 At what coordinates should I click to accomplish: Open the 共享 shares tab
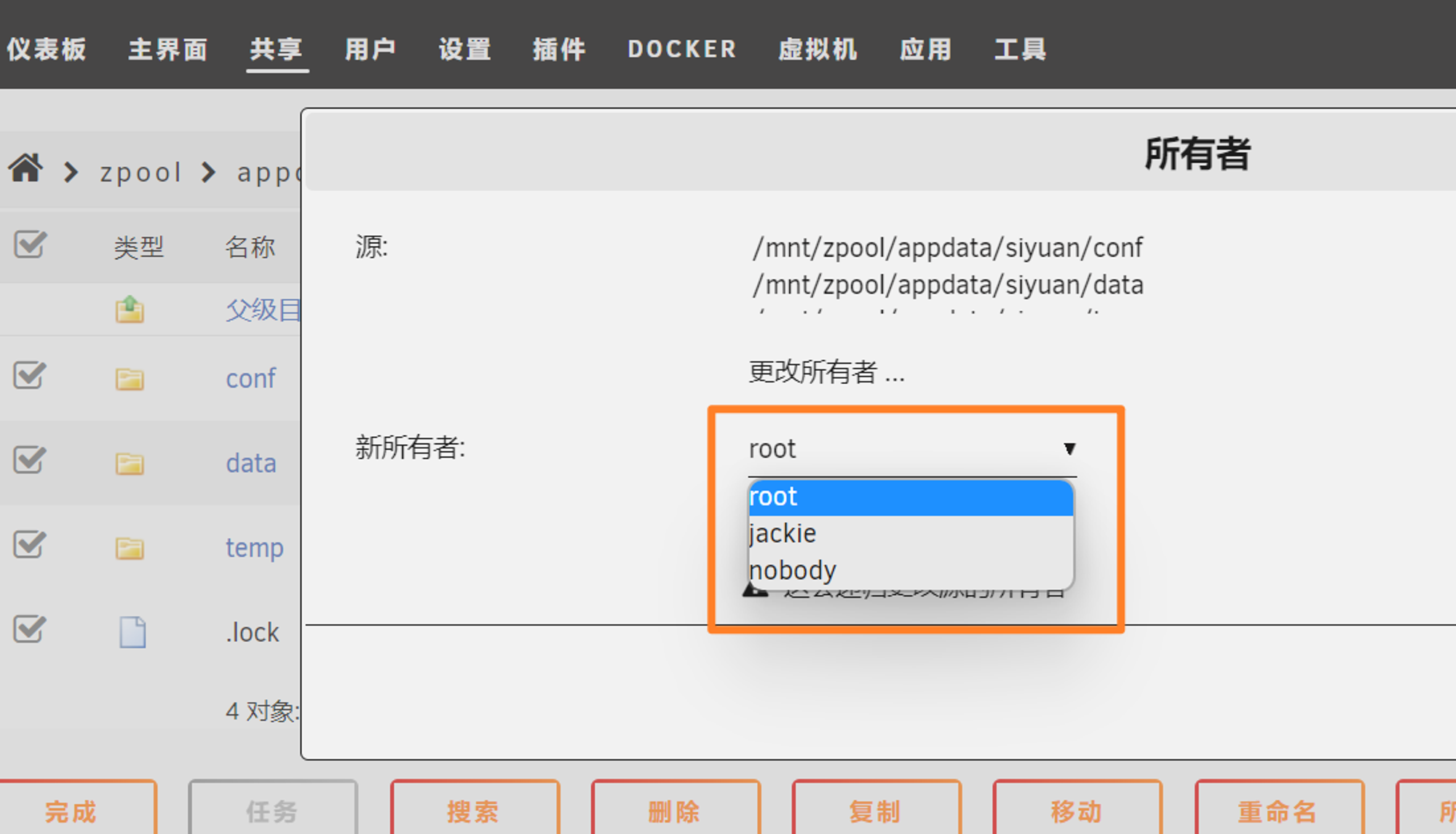pos(277,49)
